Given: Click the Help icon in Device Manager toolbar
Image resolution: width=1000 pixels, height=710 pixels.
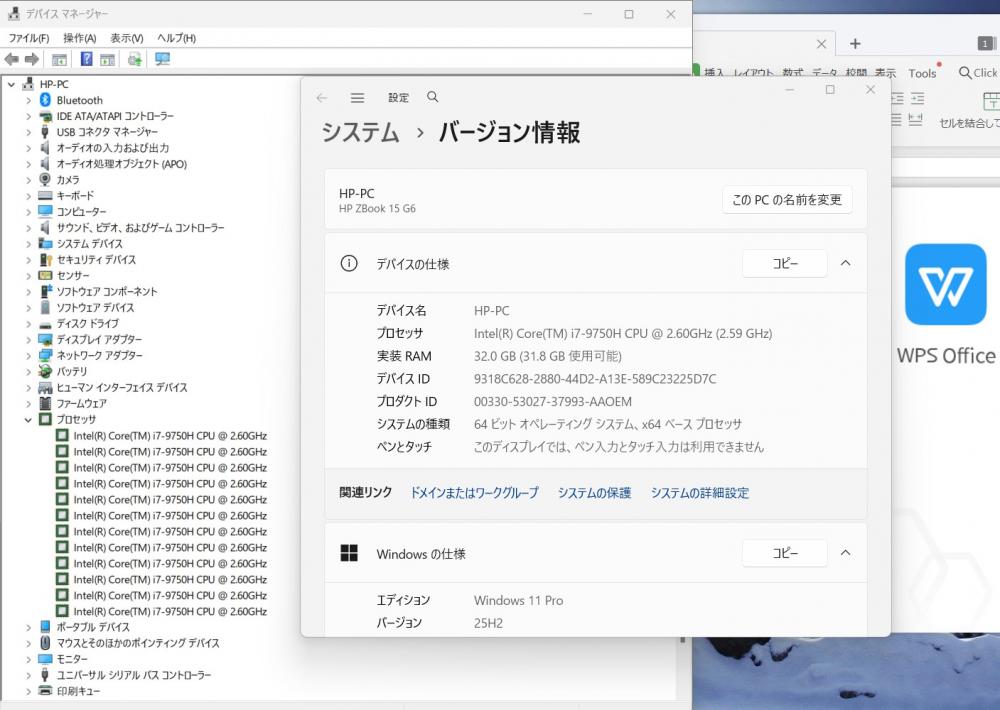Looking at the screenshot, I should (x=87, y=59).
